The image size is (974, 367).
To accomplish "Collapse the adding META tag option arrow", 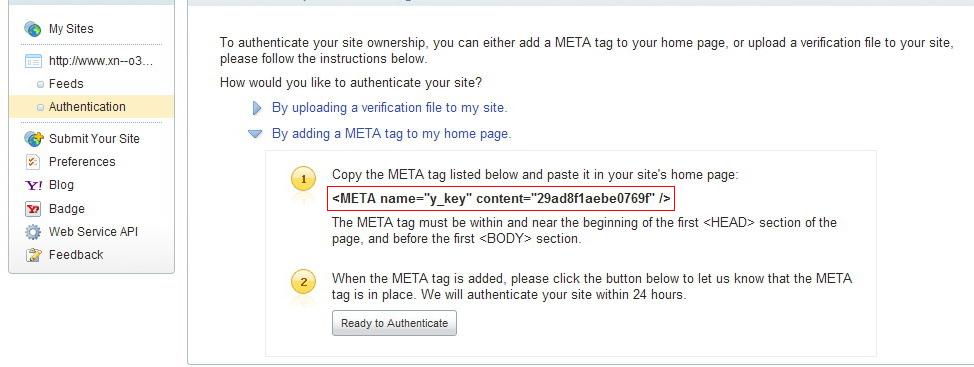I will point(255,134).
